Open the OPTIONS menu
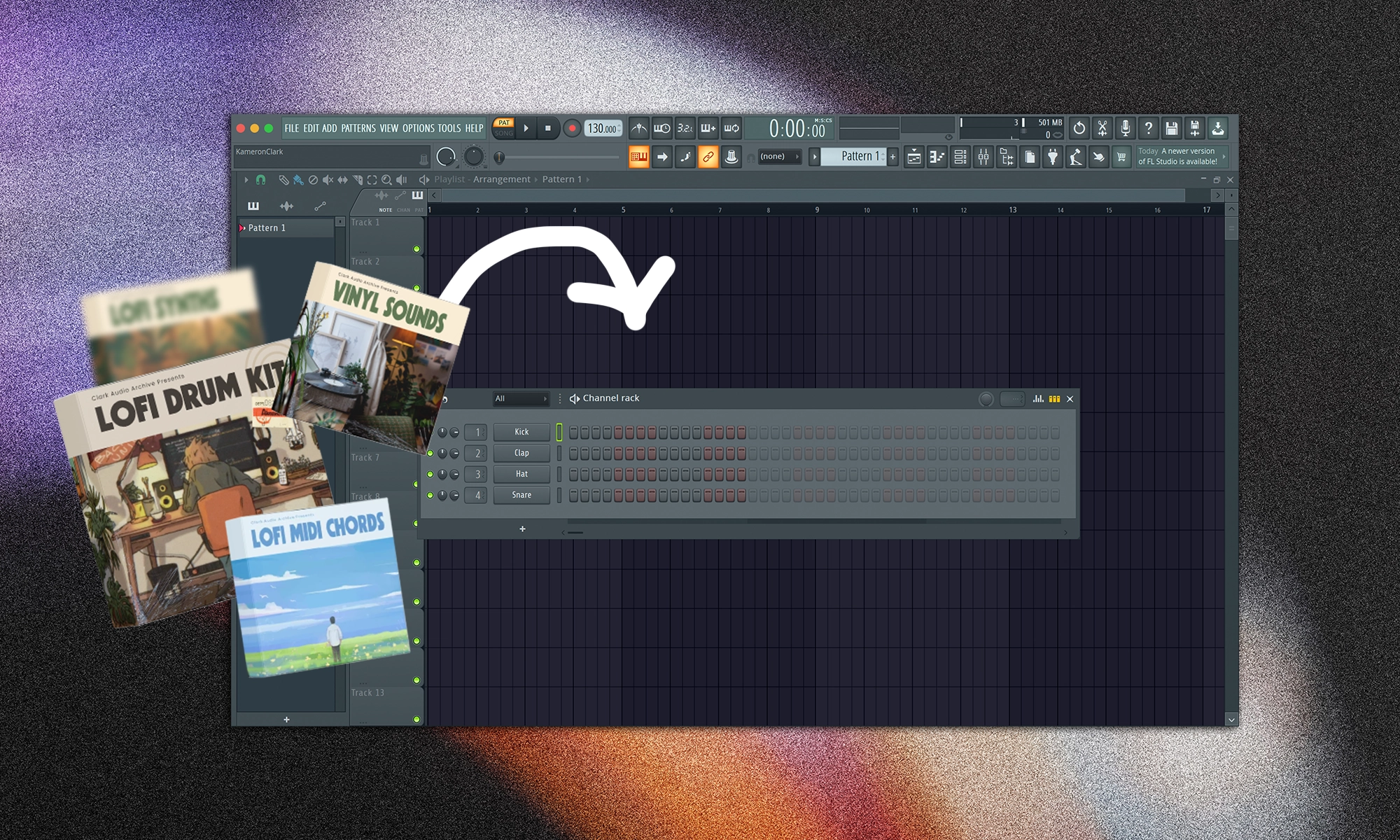Screen dimensions: 1400x840 click(418, 128)
